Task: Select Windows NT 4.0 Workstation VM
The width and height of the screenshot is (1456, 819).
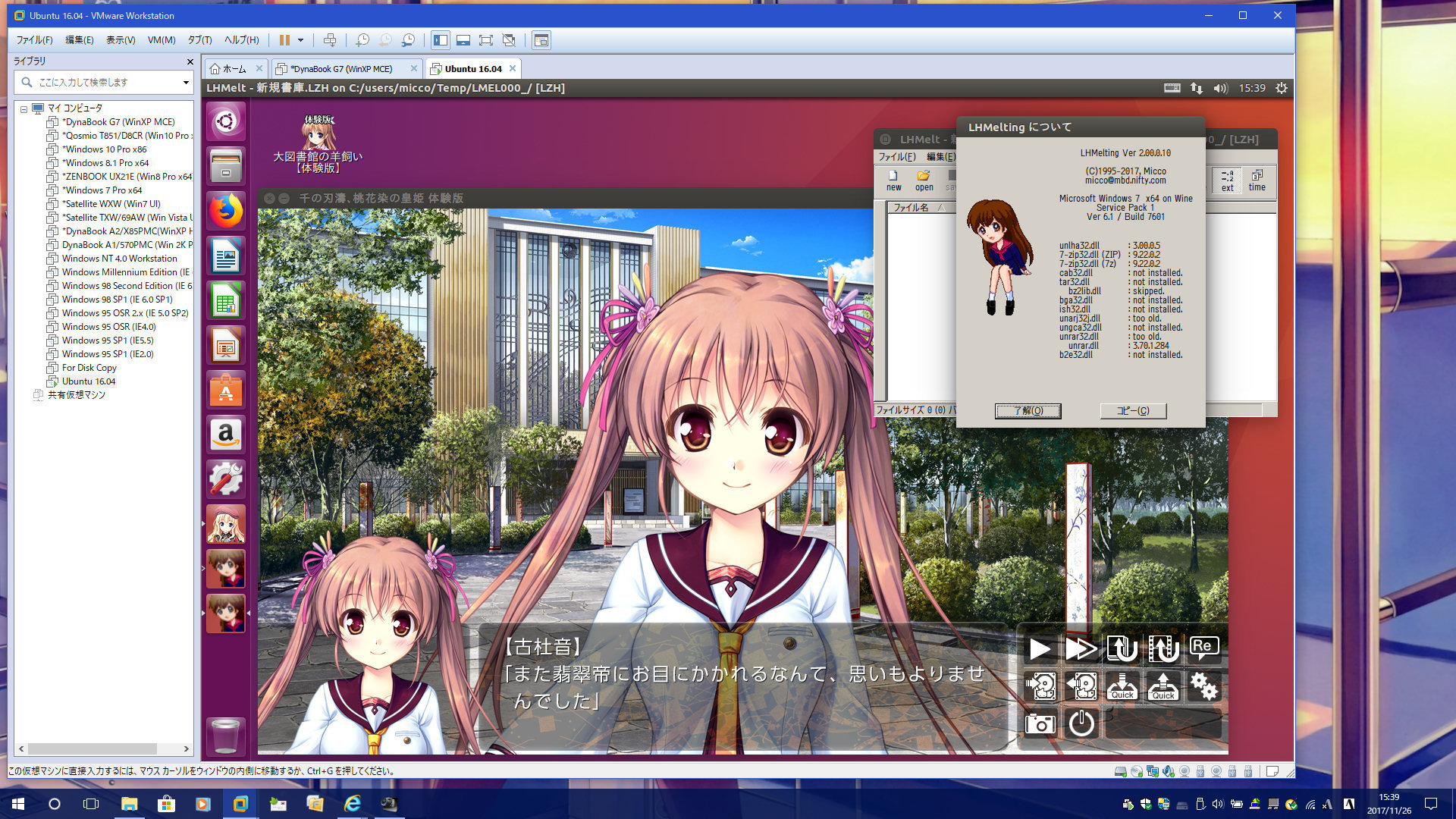Action: pyautogui.click(x=120, y=259)
